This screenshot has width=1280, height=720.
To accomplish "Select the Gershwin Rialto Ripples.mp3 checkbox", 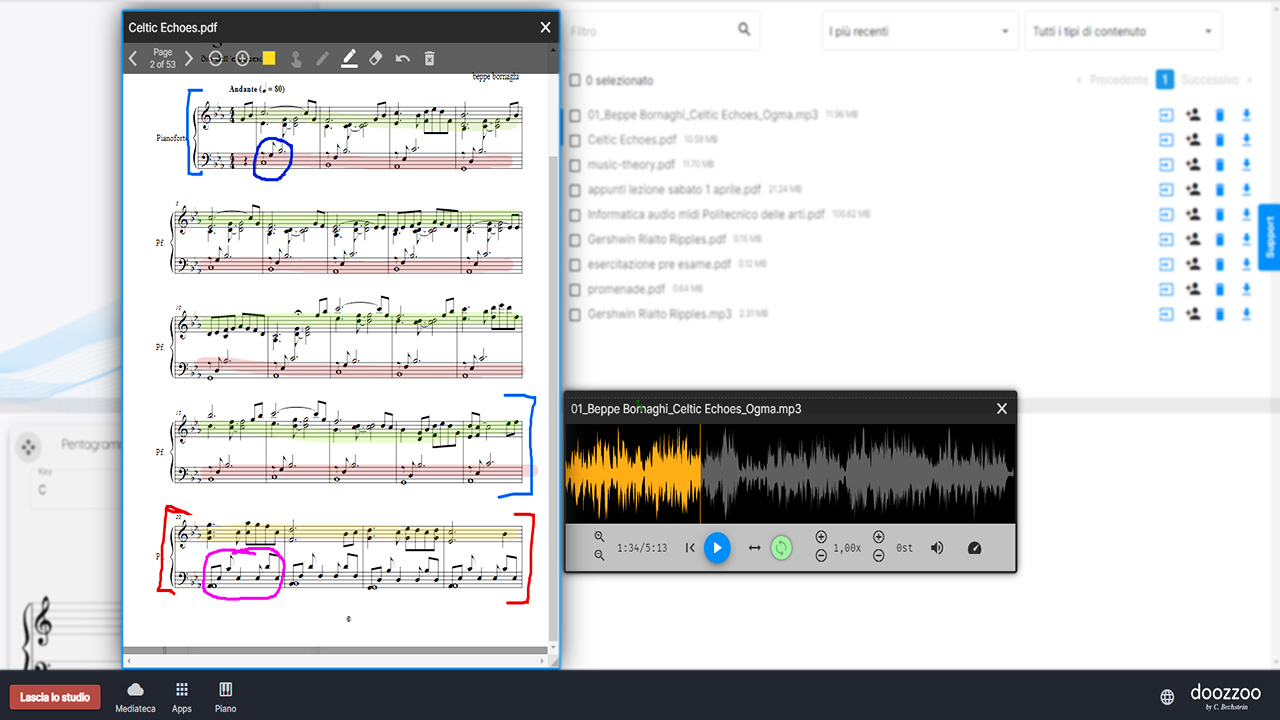I will 575,315.
